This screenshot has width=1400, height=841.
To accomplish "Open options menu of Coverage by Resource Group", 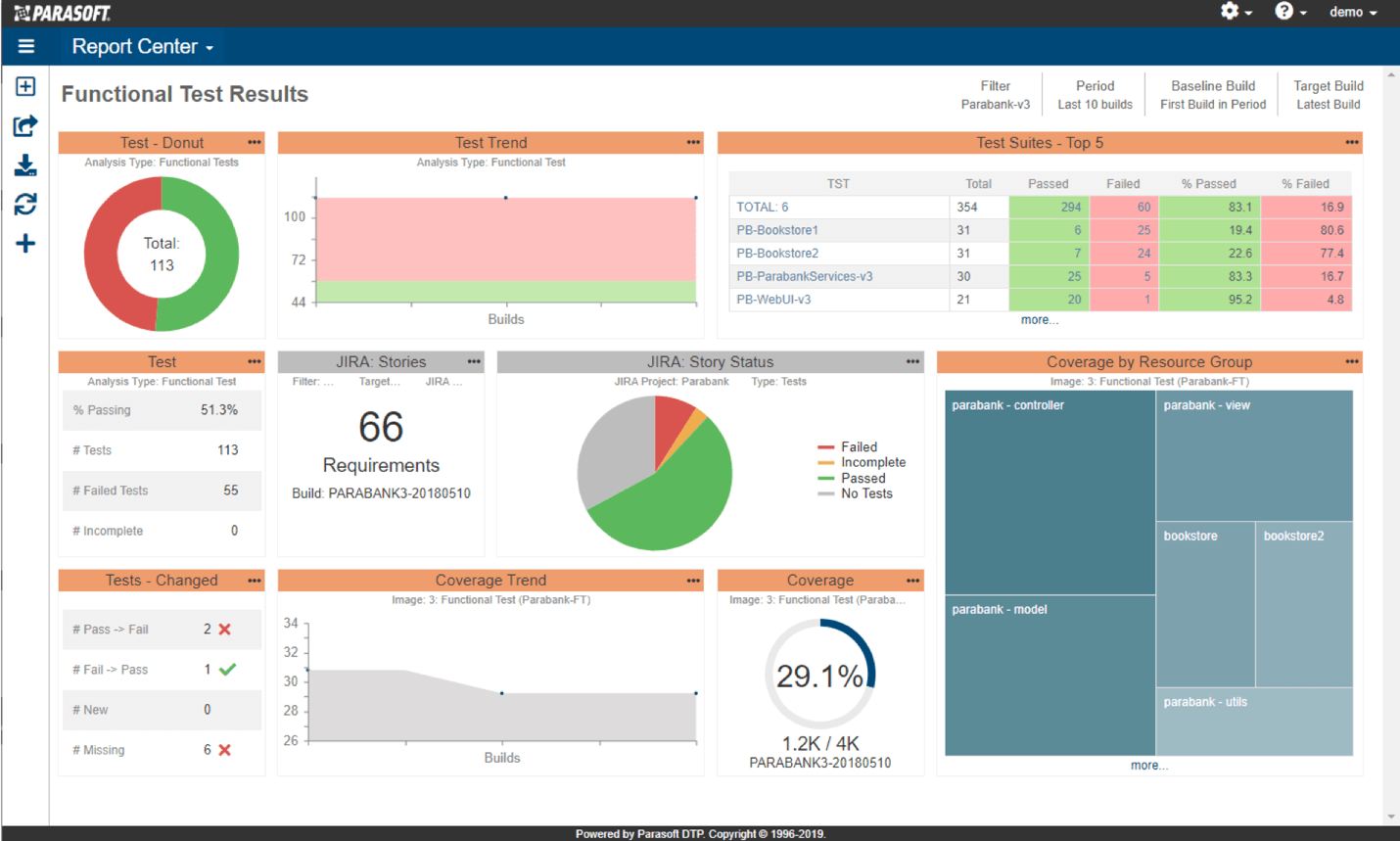I will click(x=1351, y=362).
